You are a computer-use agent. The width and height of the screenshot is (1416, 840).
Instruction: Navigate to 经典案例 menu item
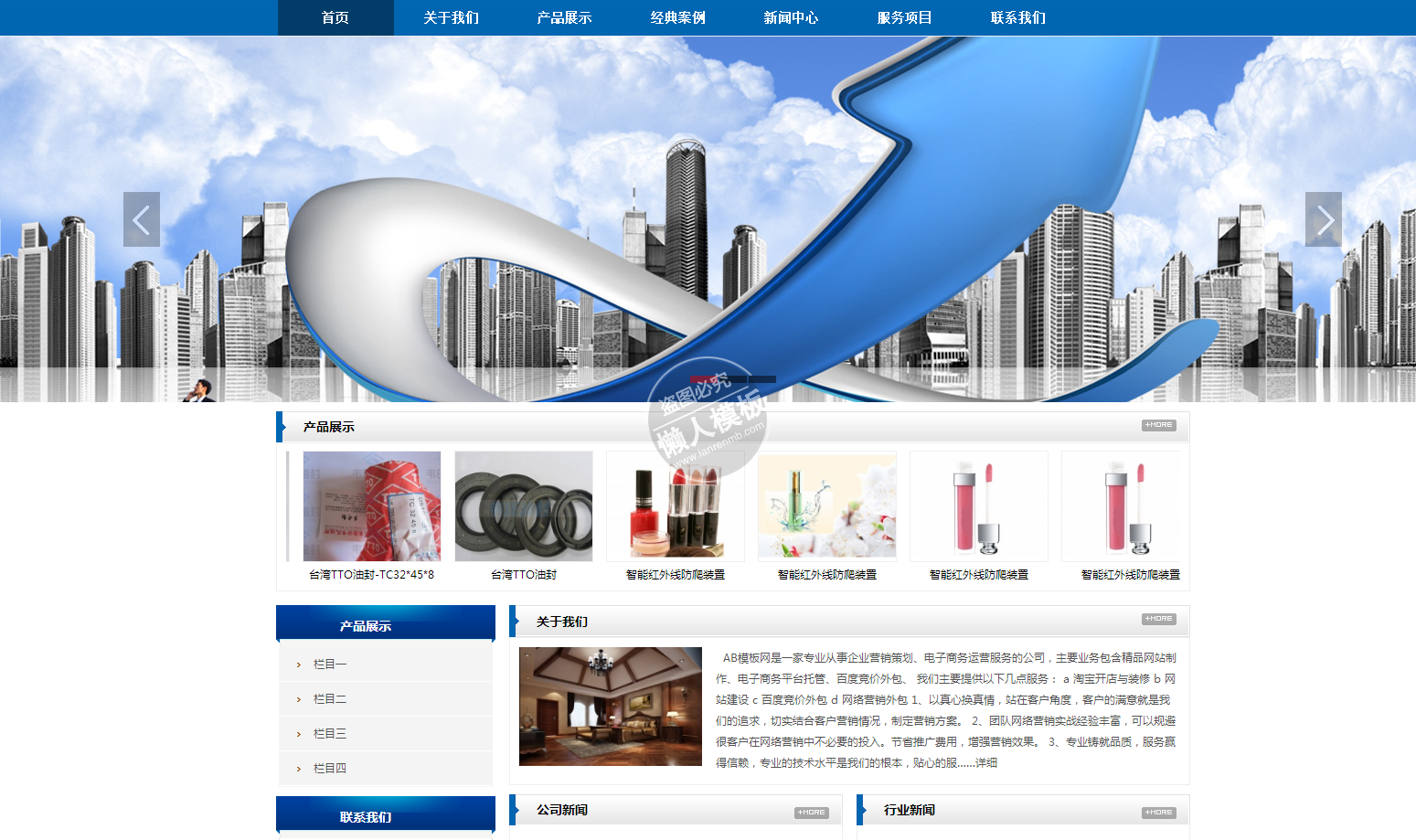(x=677, y=18)
